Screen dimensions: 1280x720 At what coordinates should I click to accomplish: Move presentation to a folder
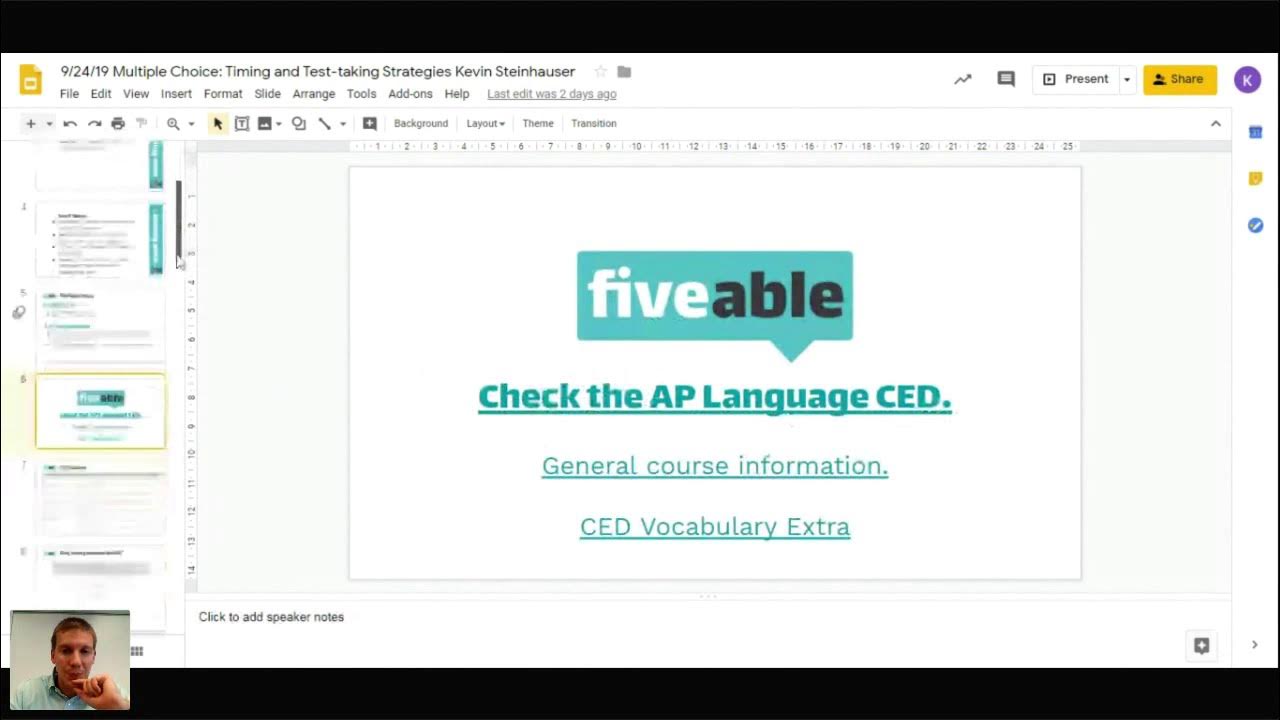point(624,72)
